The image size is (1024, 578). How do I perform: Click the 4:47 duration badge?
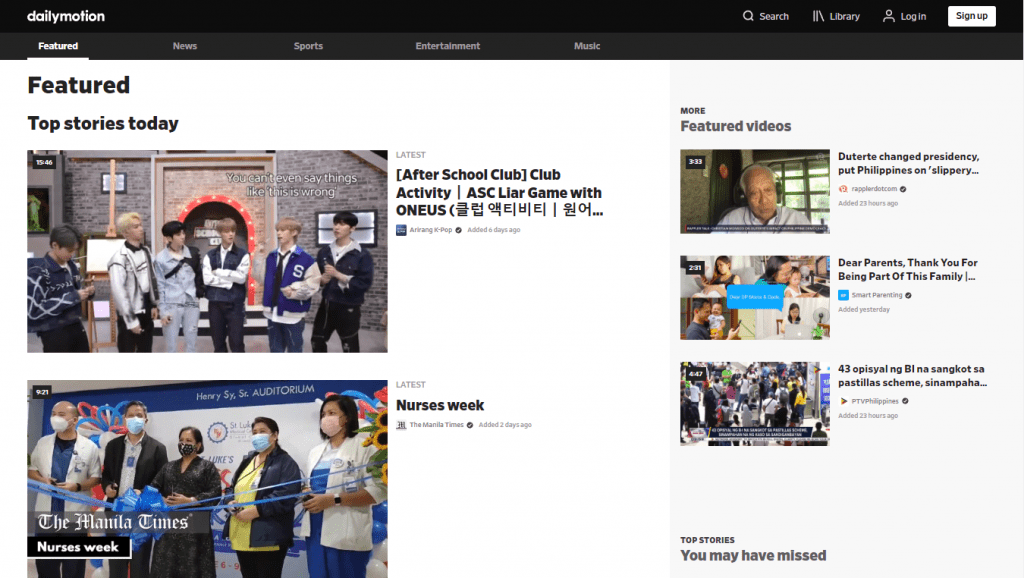click(x=696, y=374)
